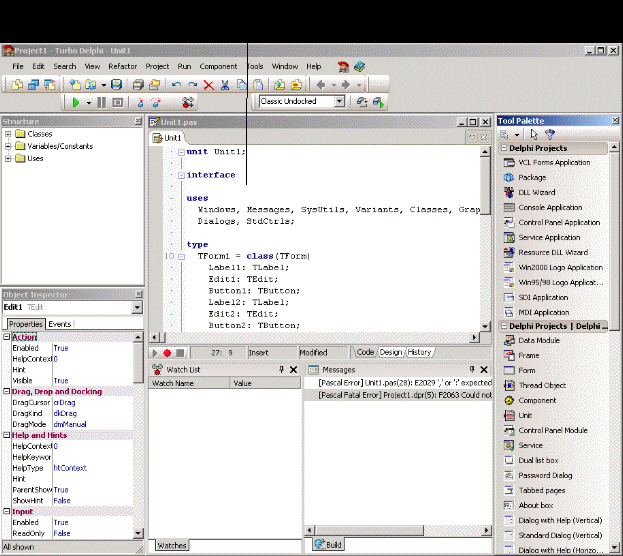Click the Forward navigation arrow
623x556 pixels.
(346, 85)
